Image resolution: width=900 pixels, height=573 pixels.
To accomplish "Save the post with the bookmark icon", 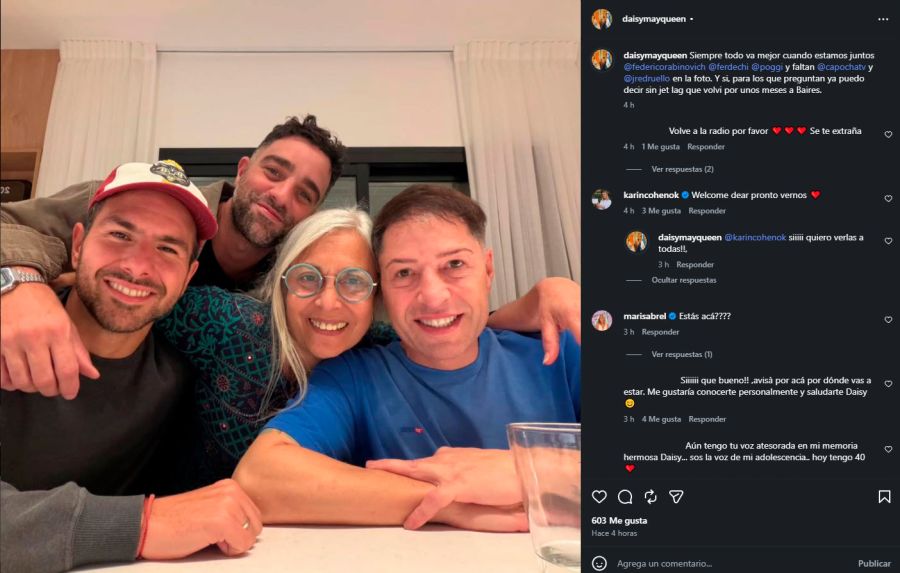I will click(884, 497).
